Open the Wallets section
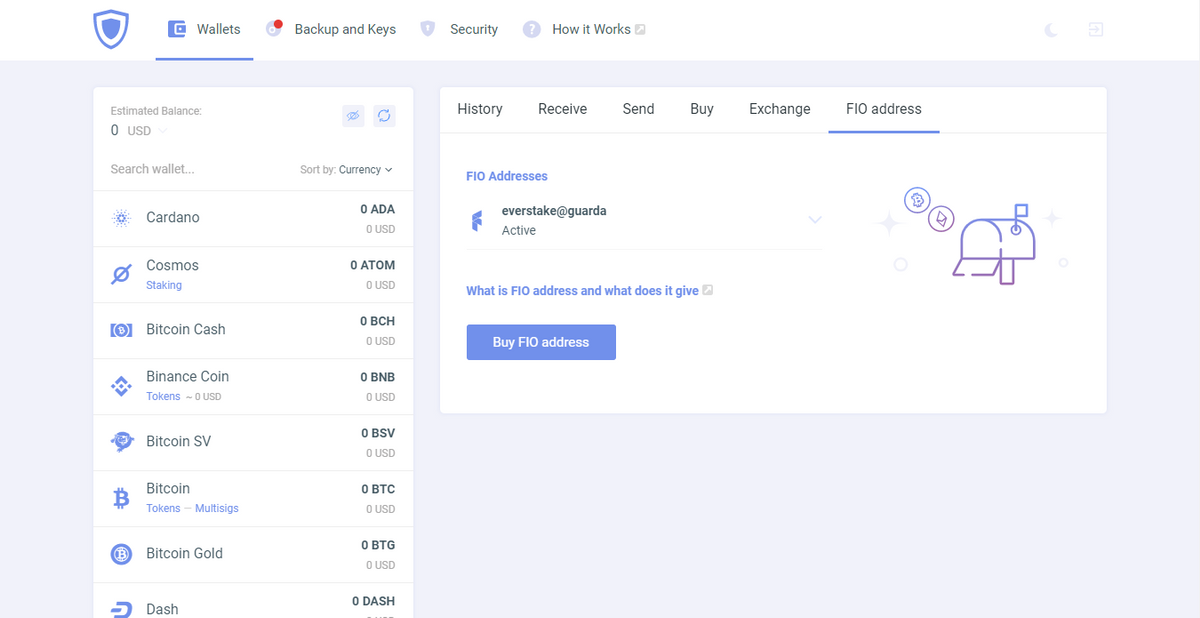 [204, 29]
